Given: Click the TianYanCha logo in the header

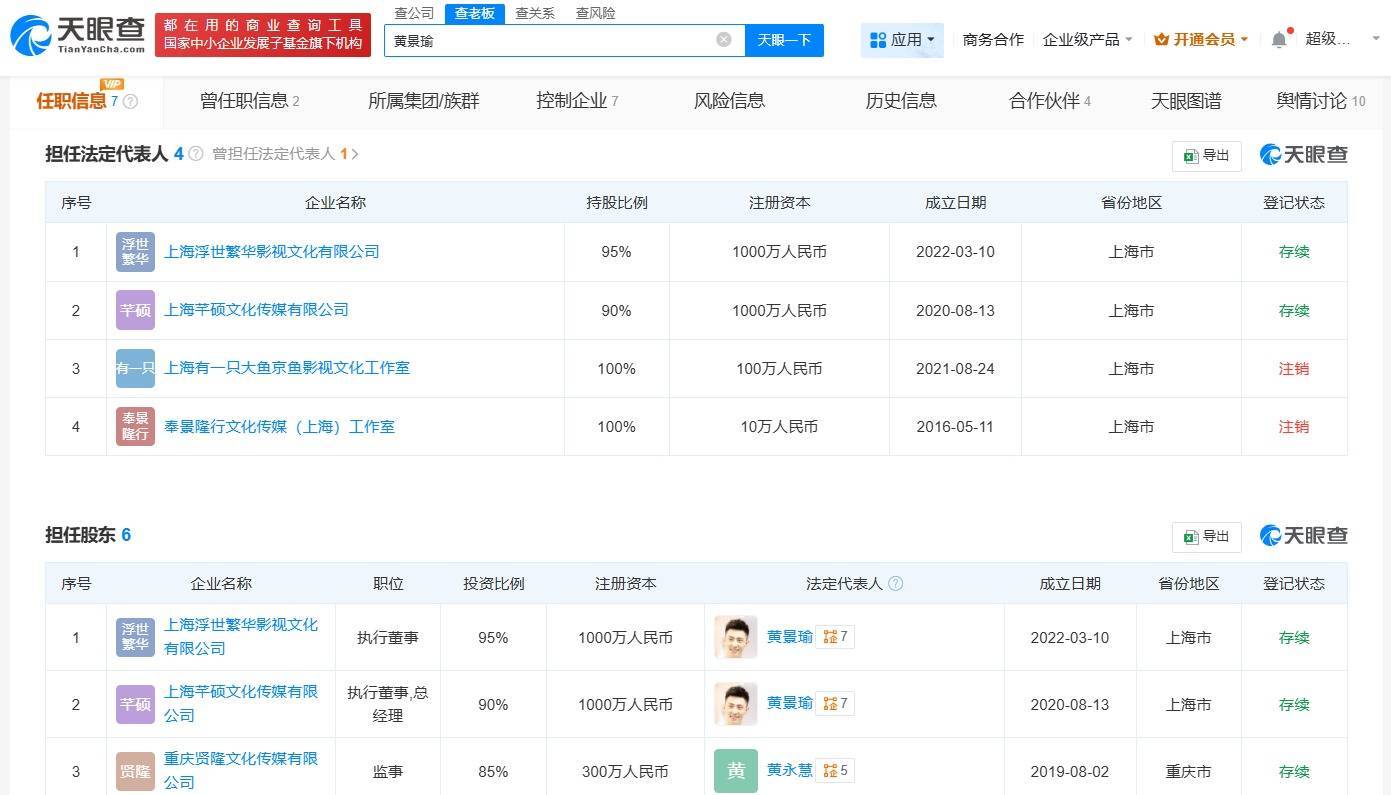Looking at the screenshot, I should (77, 36).
